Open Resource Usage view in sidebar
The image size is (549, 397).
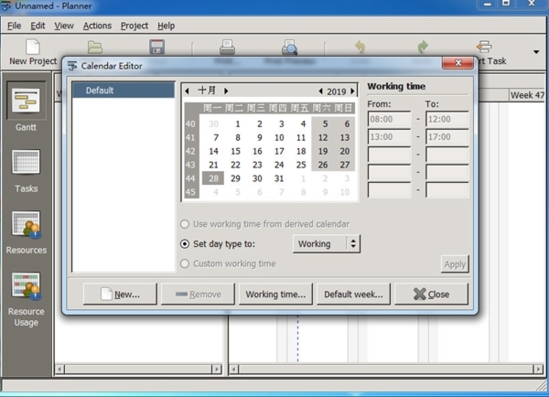pos(26,300)
